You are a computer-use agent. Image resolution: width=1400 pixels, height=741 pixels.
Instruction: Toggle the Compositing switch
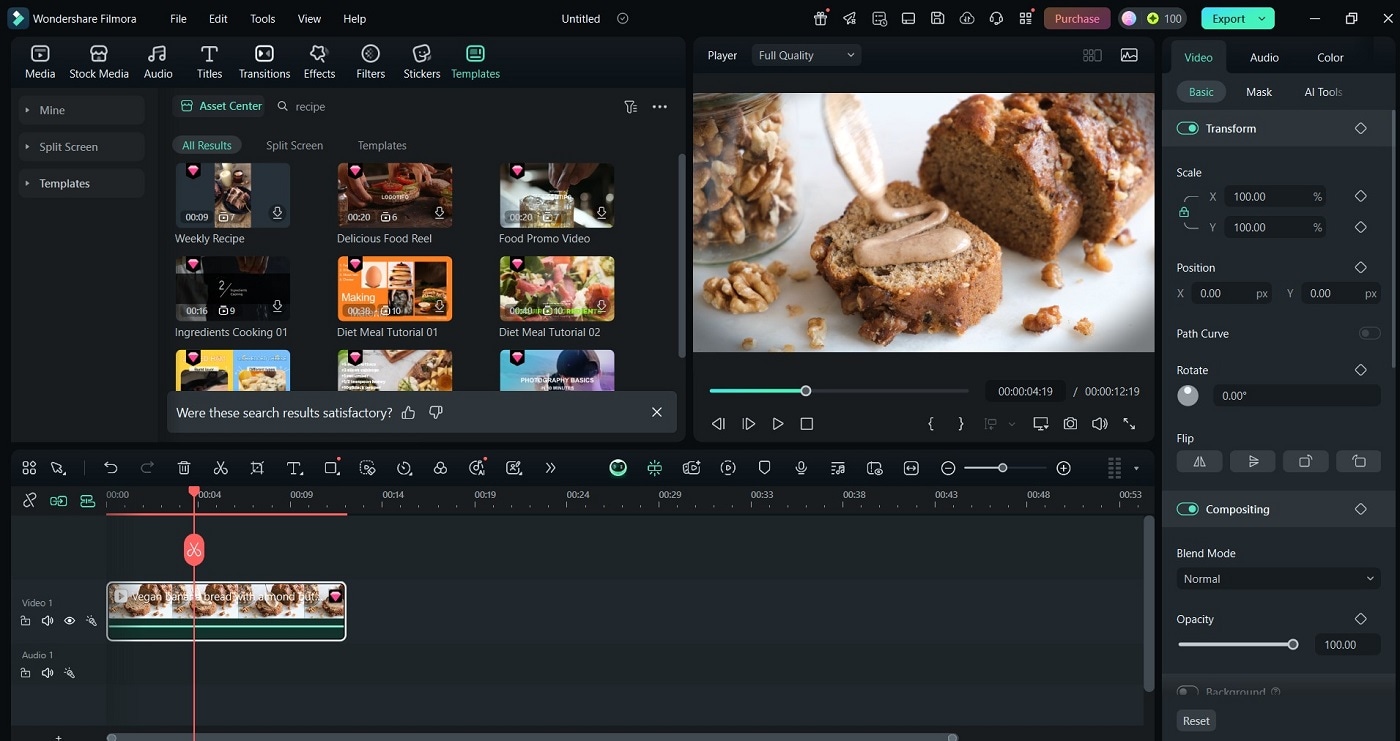pos(1188,509)
